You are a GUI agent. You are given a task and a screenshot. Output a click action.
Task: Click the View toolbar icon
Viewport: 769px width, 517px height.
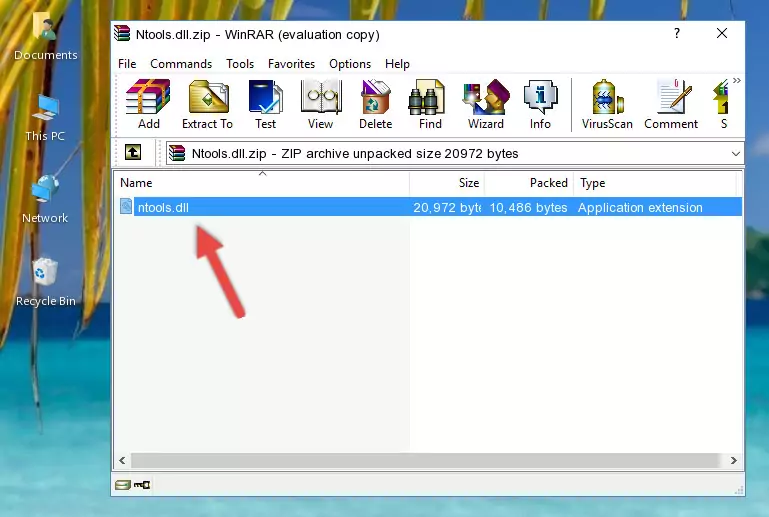tap(321, 104)
